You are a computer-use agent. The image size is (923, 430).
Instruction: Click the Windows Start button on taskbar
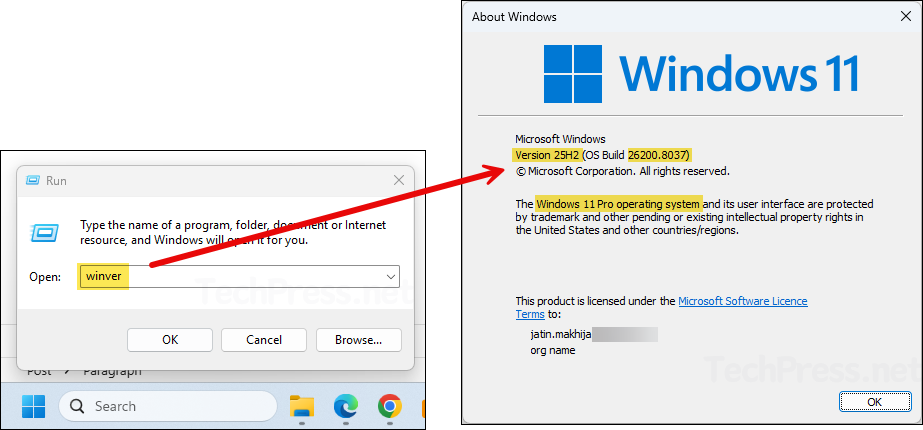33,406
